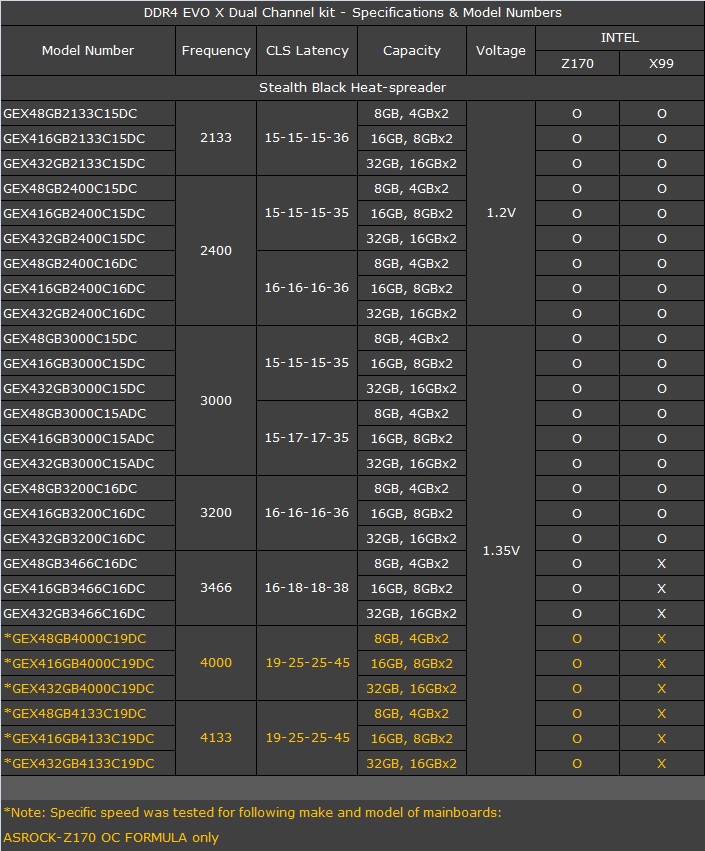Screen dimensions: 705x851
Task: Select the Z170 column header
Action: (x=577, y=64)
